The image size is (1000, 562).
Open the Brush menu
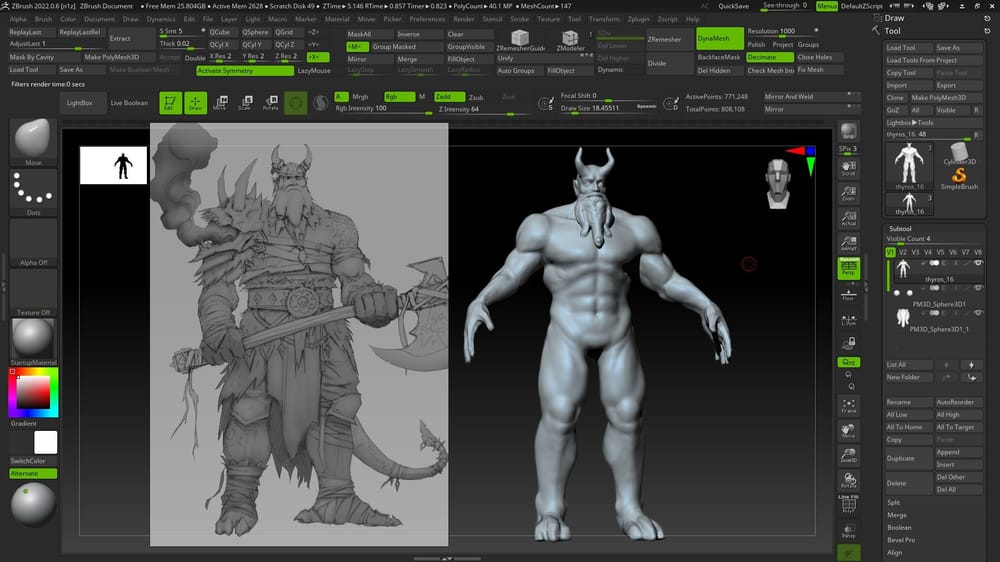pyautogui.click(x=43, y=19)
